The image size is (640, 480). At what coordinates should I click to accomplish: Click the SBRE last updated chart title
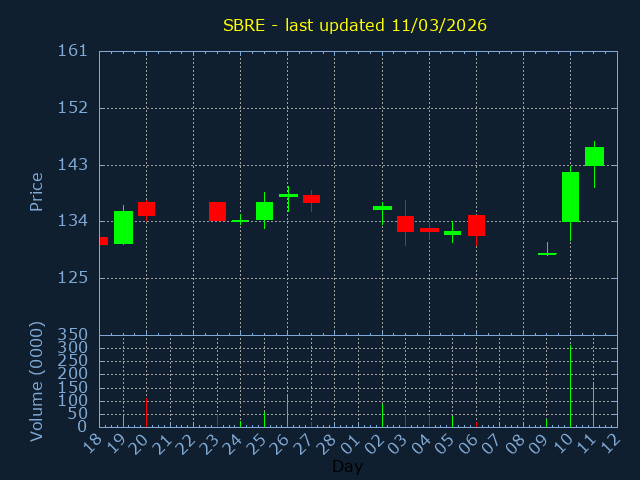coord(354,25)
